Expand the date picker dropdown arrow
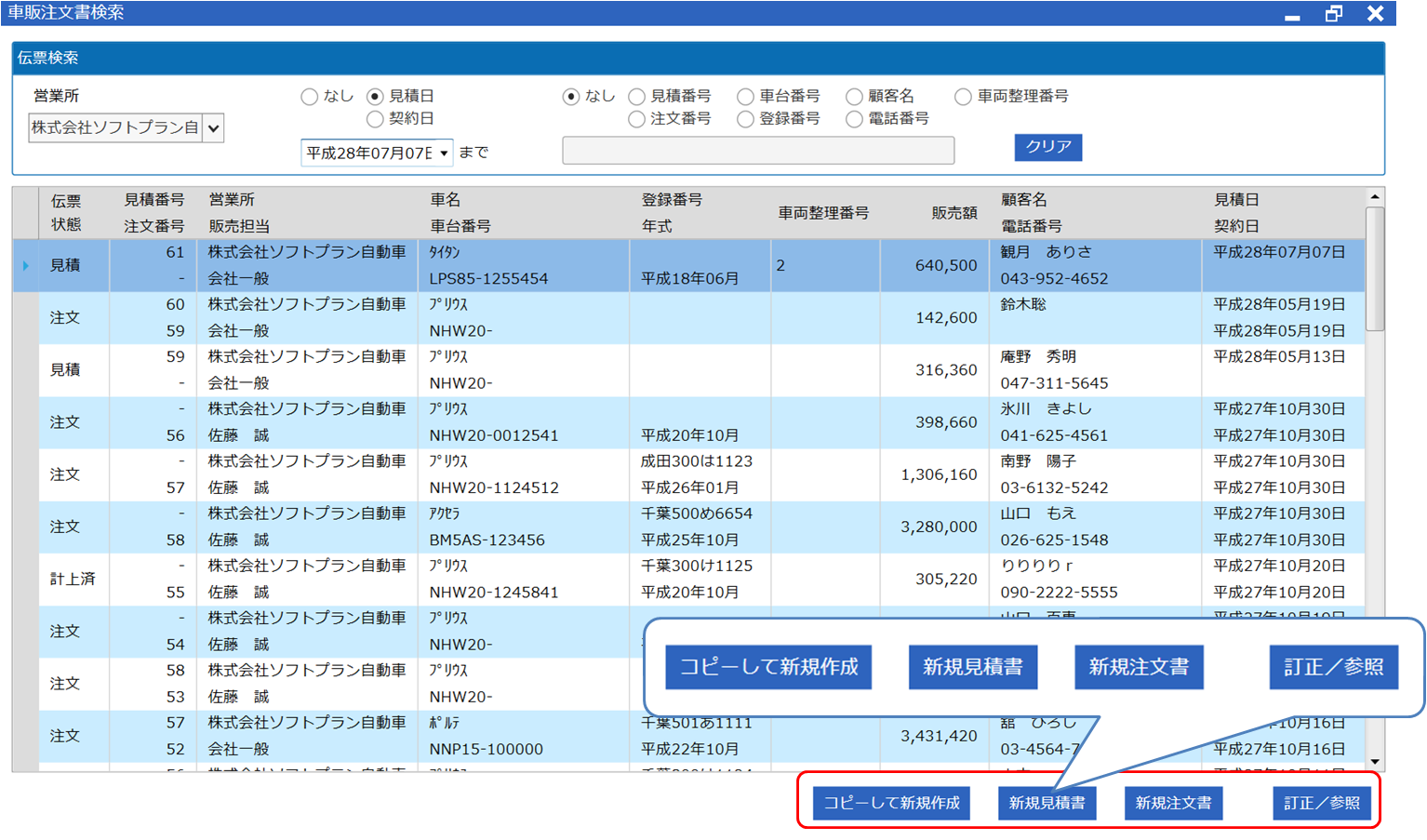1427x840 pixels. (x=444, y=153)
